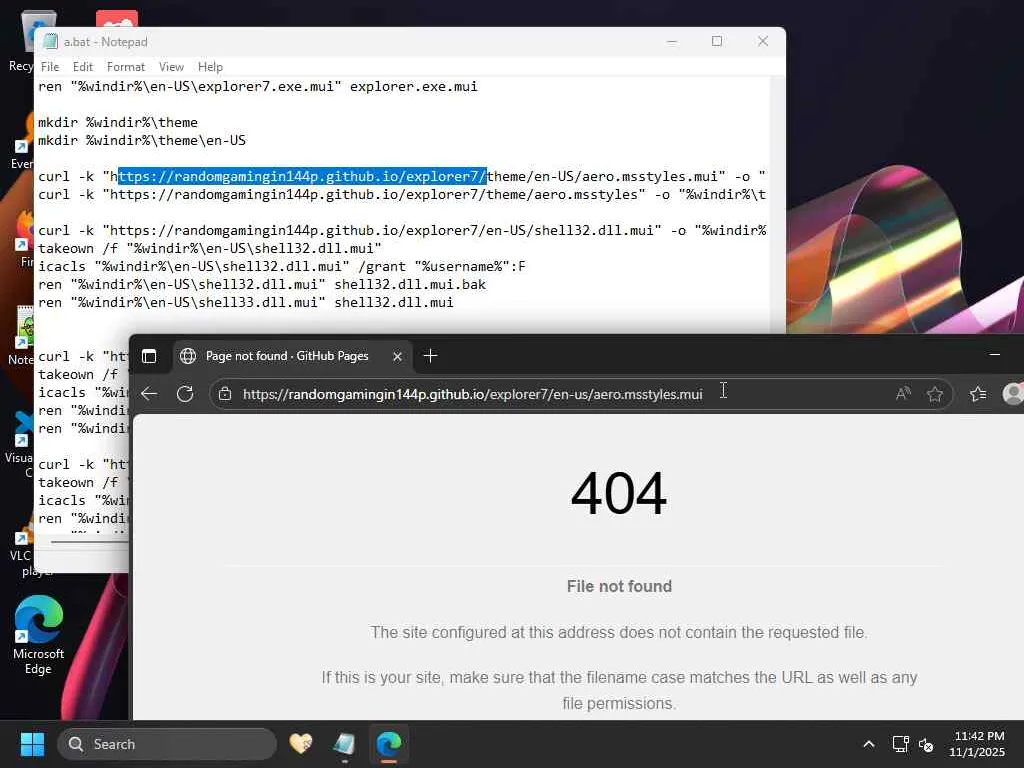Open the Visual Studio Code desktop shortcut
The height and width of the screenshot is (768, 1024).
[22, 444]
